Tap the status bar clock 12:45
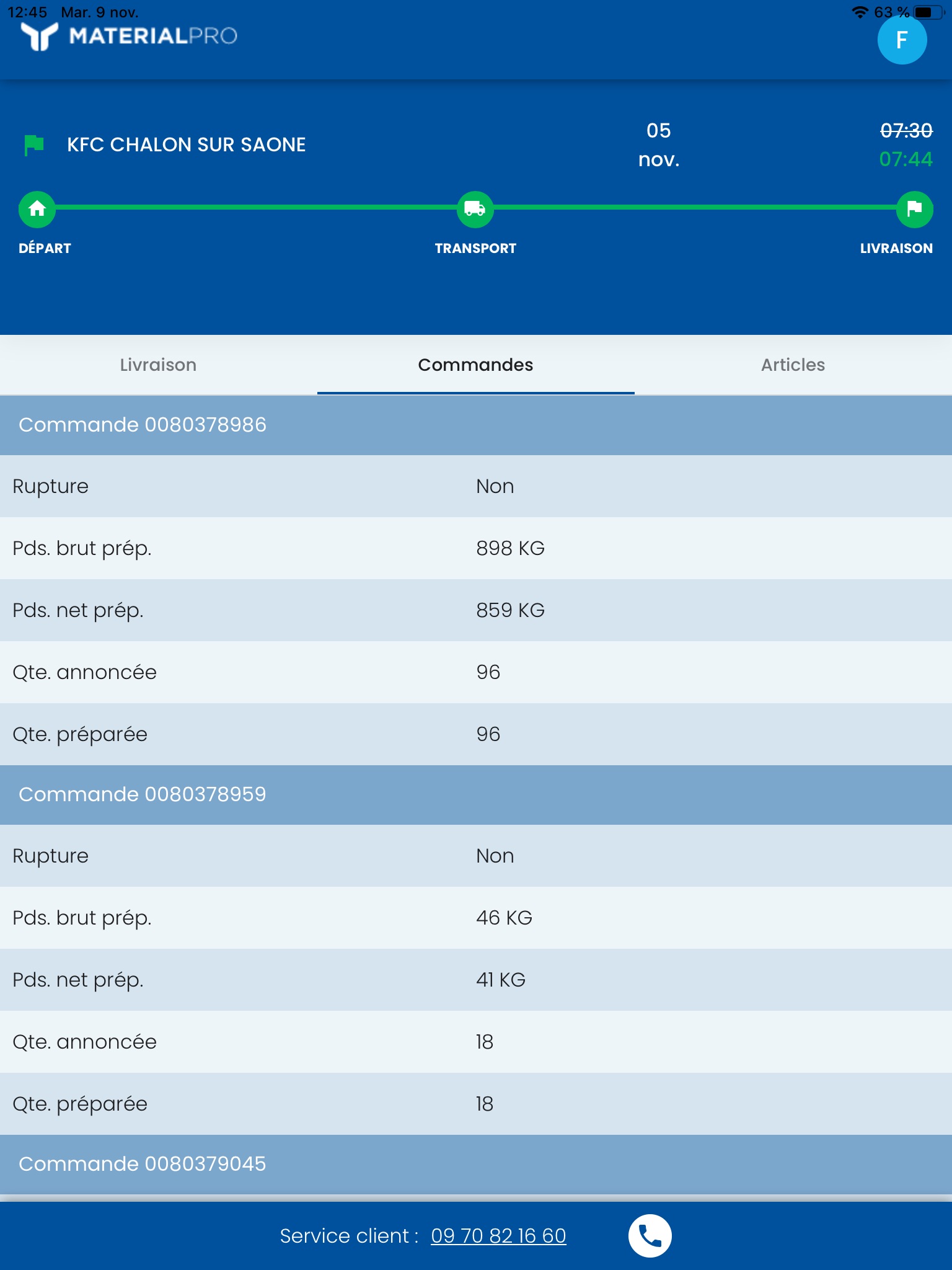Screen dimensions: 952x1270 coord(27,12)
